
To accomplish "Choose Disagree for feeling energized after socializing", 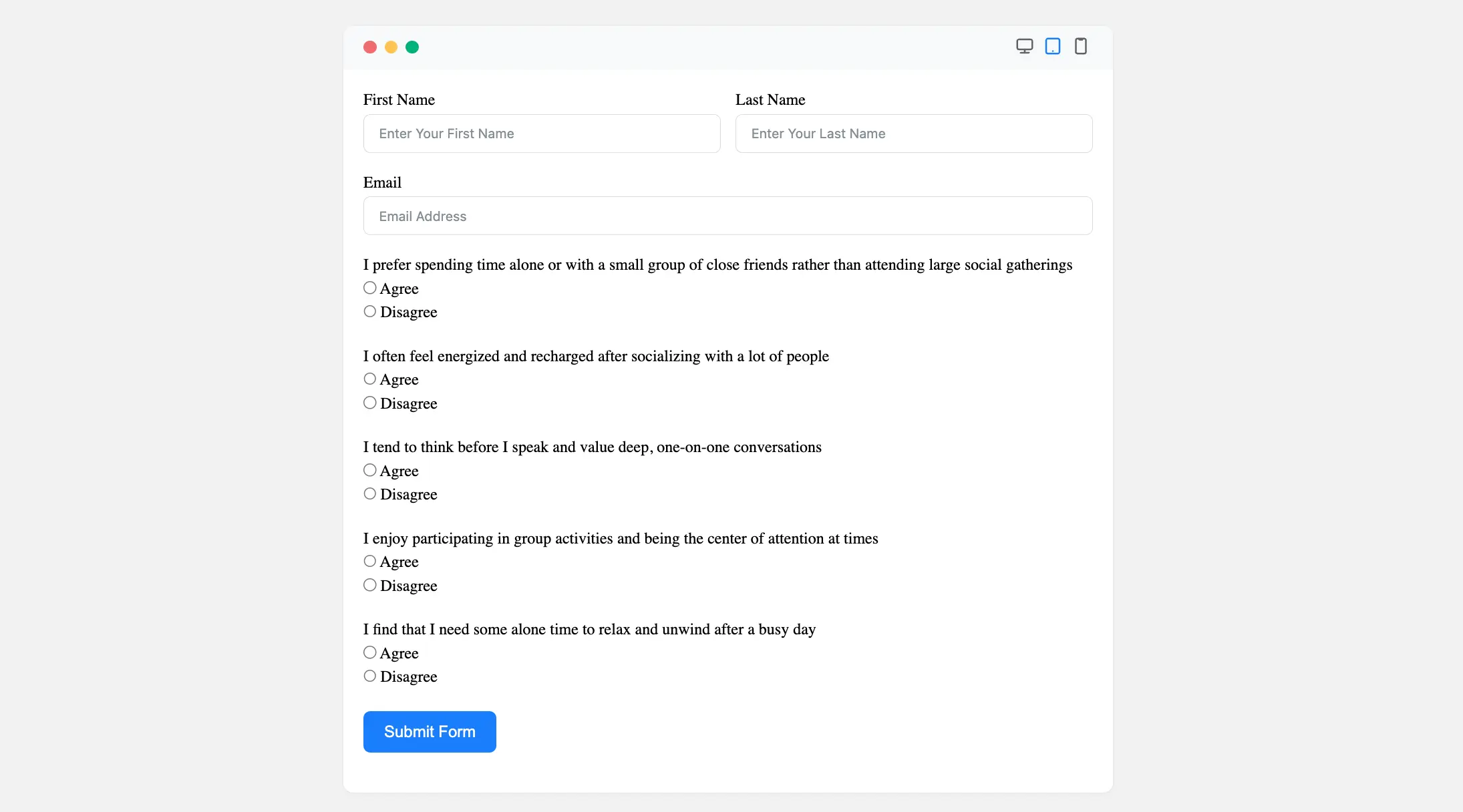I will (369, 403).
